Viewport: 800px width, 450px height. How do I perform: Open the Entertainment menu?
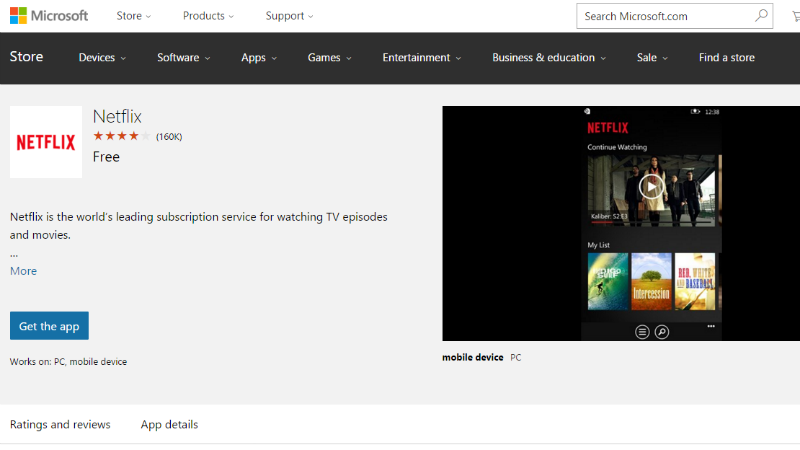(422, 58)
